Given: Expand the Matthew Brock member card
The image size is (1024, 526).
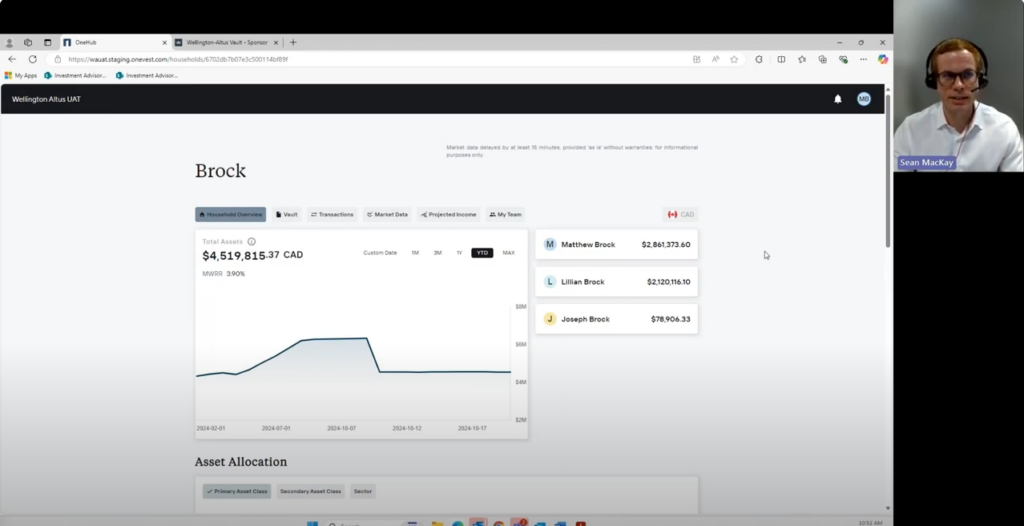Looking at the screenshot, I should (616, 244).
